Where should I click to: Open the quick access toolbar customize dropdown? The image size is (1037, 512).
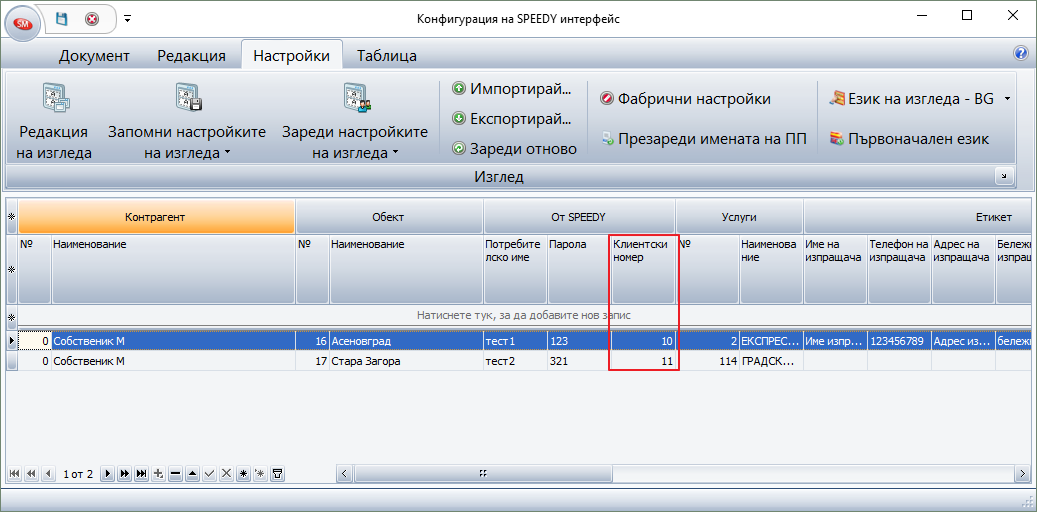tap(128, 19)
